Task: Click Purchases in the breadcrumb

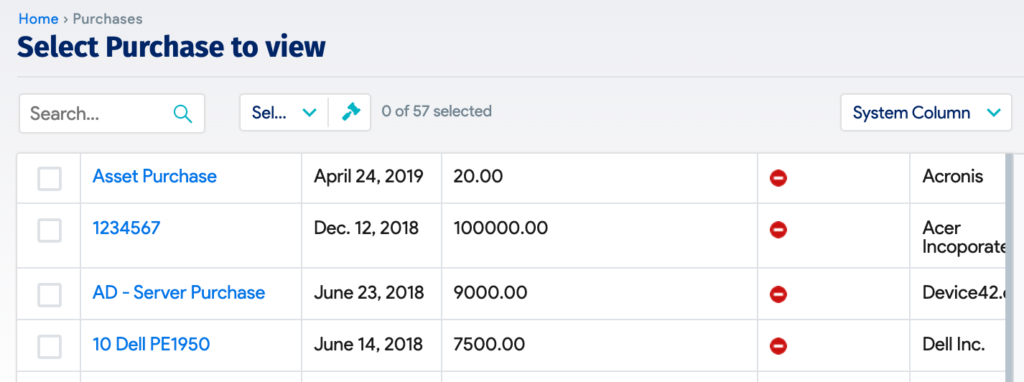Action: 108,19
